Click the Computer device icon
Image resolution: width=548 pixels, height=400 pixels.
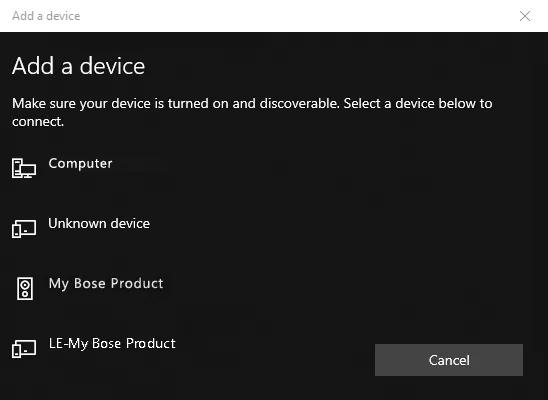[24, 168]
